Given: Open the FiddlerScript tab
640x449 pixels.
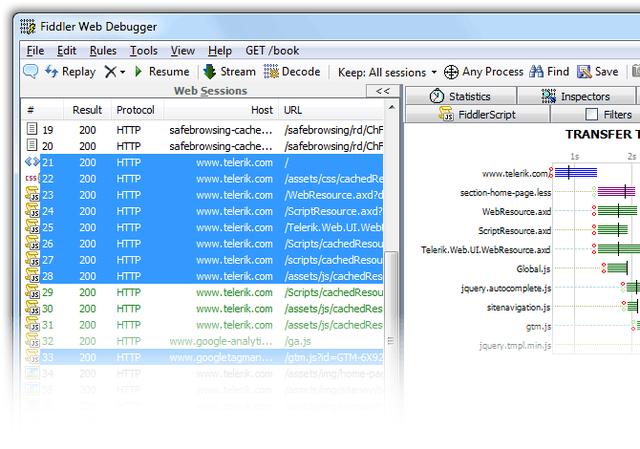Looking at the screenshot, I should [x=477, y=114].
